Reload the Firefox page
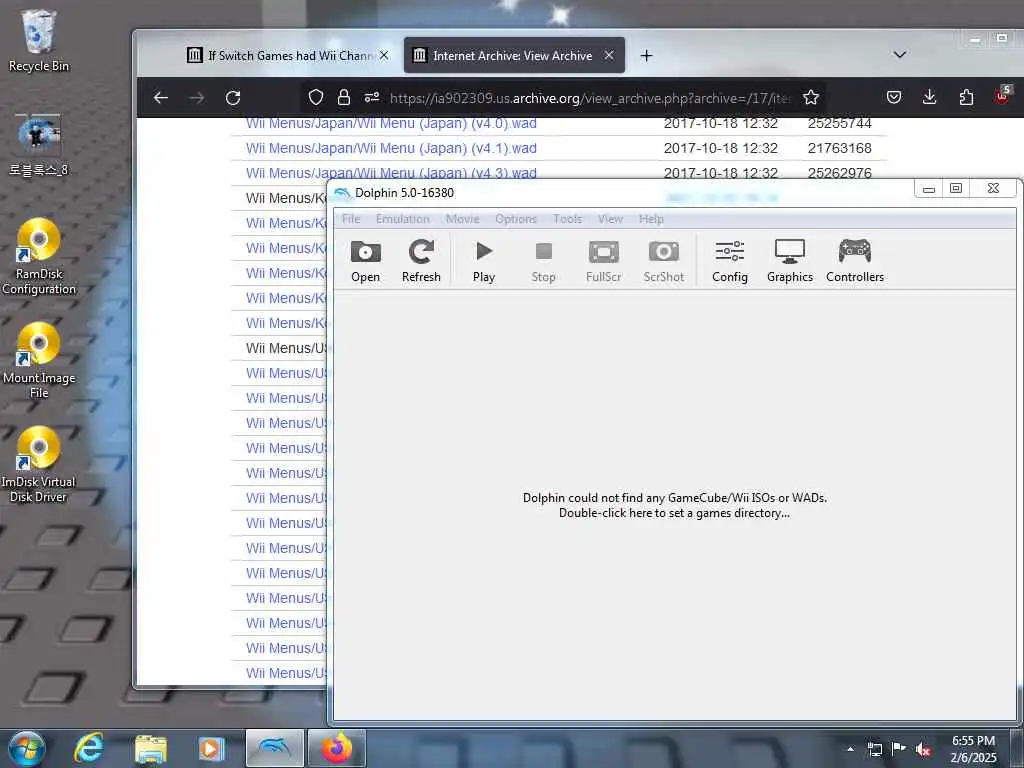The image size is (1024, 768). click(x=233, y=98)
